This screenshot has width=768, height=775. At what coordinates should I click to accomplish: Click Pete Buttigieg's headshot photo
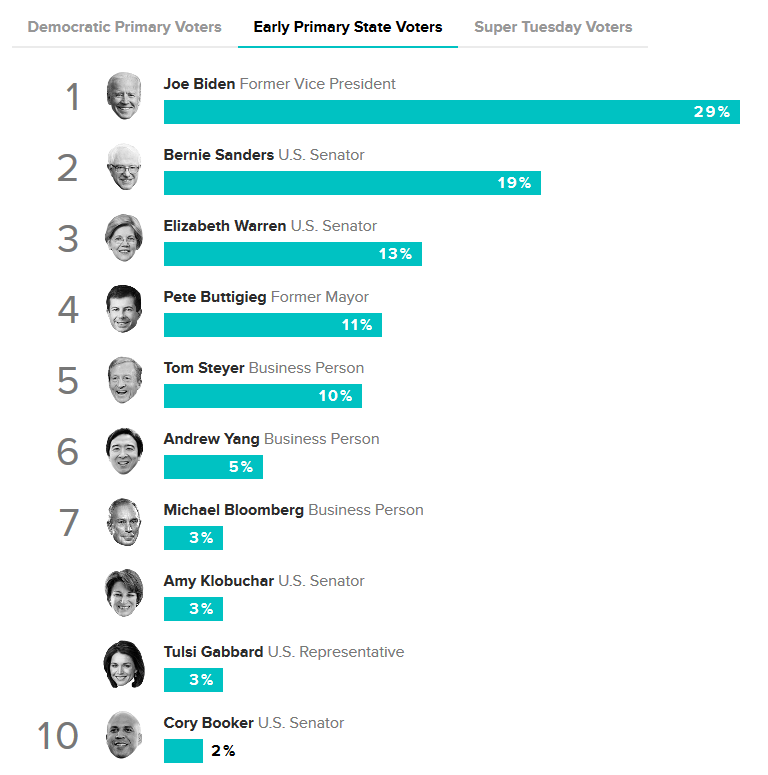tap(124, 309)
